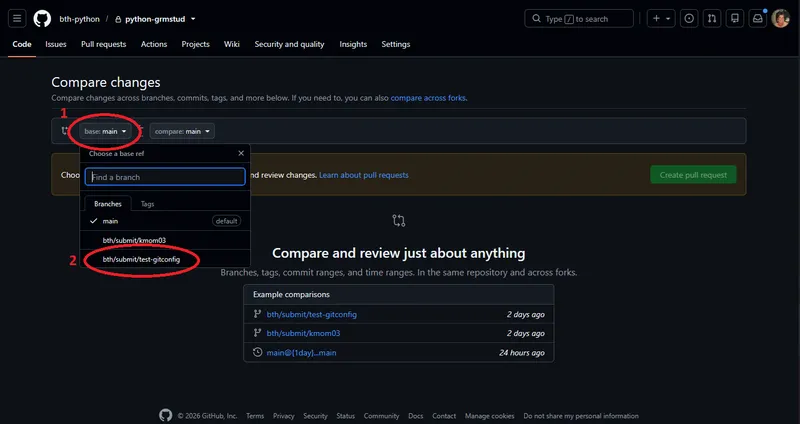
Task: Select the main branch in the list
Action: [165, 221]
